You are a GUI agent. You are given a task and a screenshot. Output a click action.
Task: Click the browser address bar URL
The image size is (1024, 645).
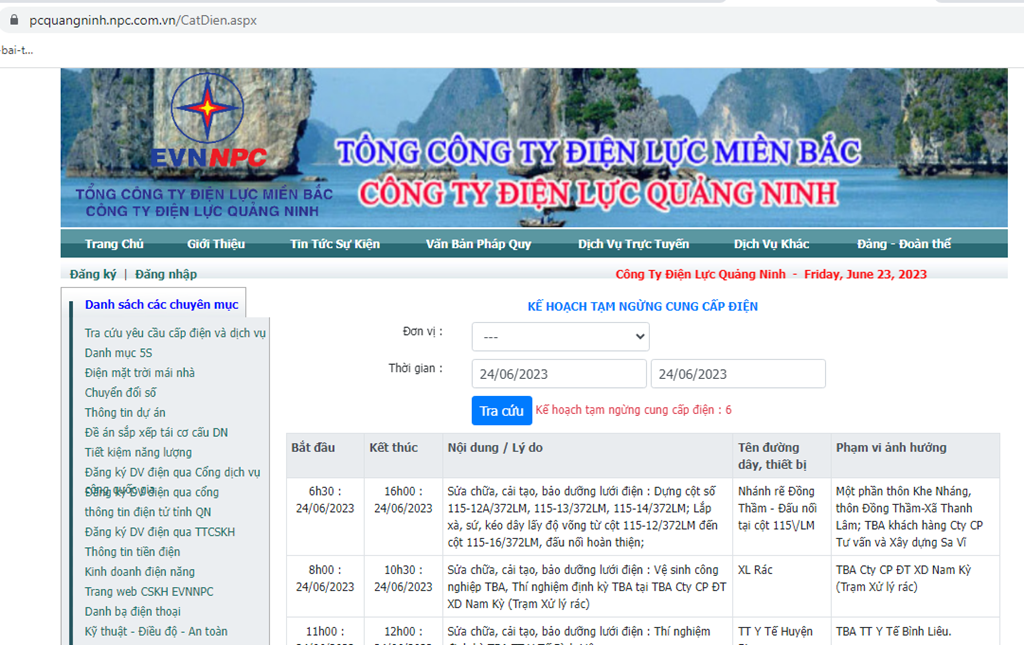(x=143, y=20)
